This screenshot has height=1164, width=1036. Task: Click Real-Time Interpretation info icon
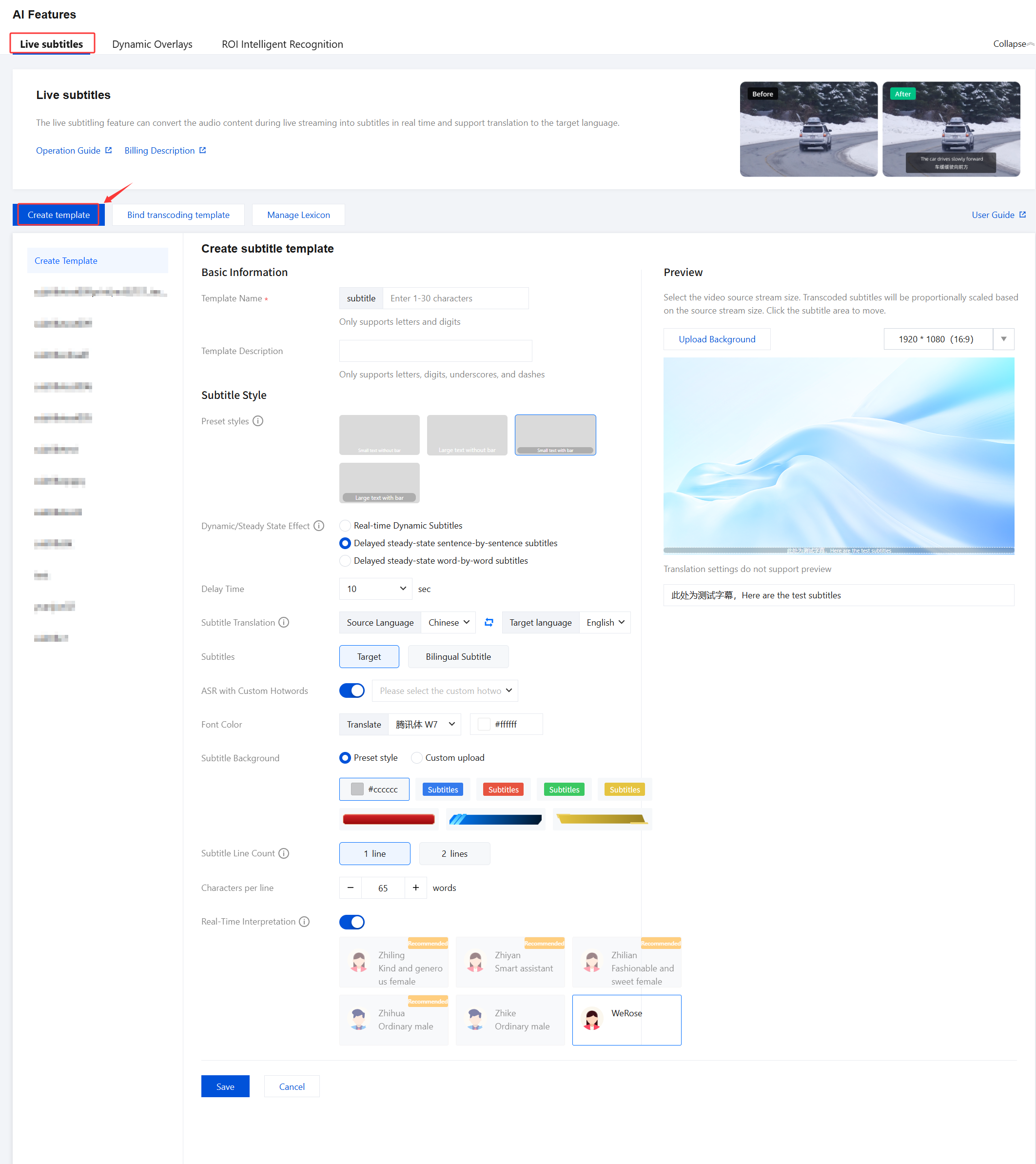coord(305,922)
